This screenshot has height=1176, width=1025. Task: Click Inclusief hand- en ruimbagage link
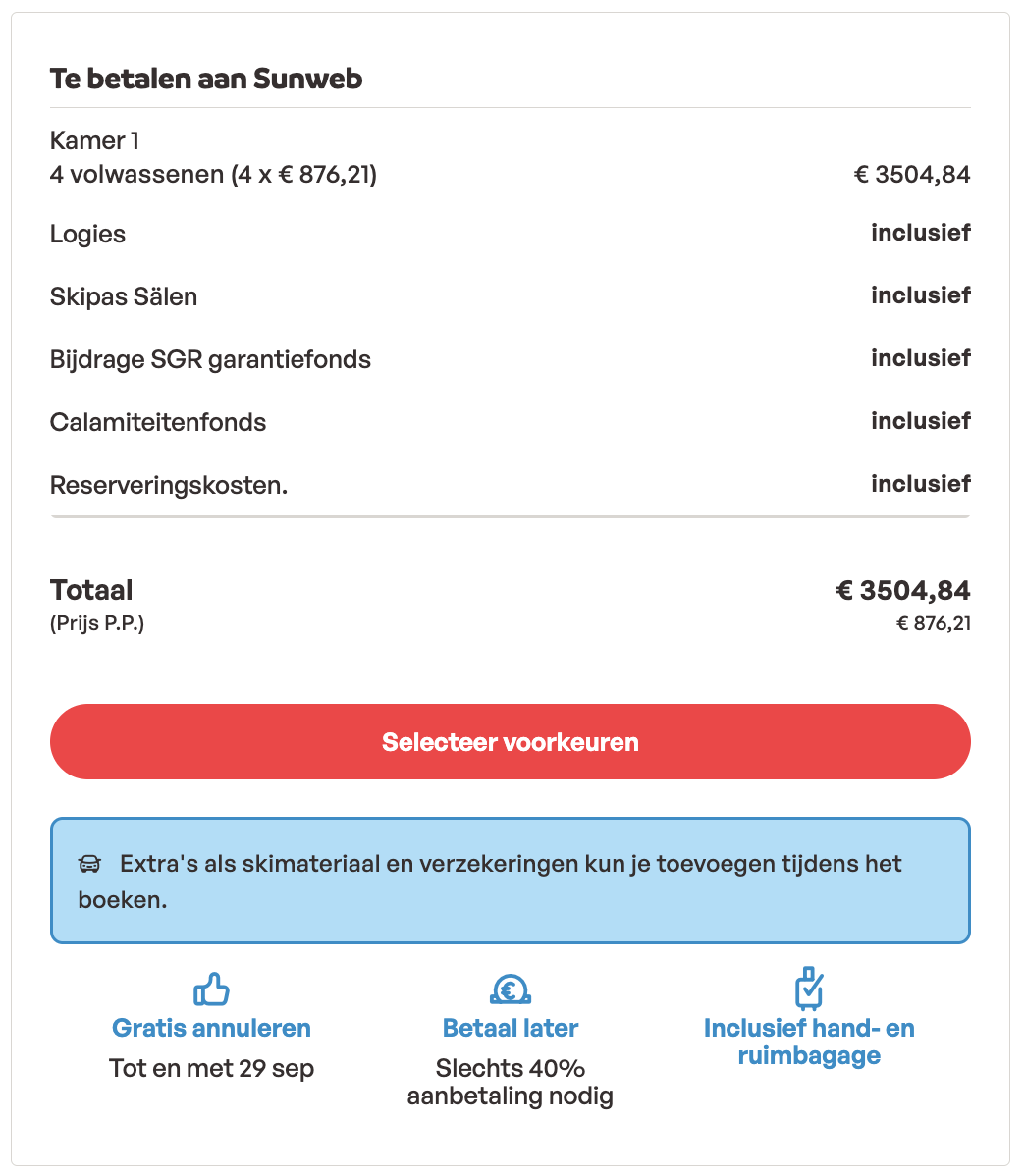point(808,1042)
